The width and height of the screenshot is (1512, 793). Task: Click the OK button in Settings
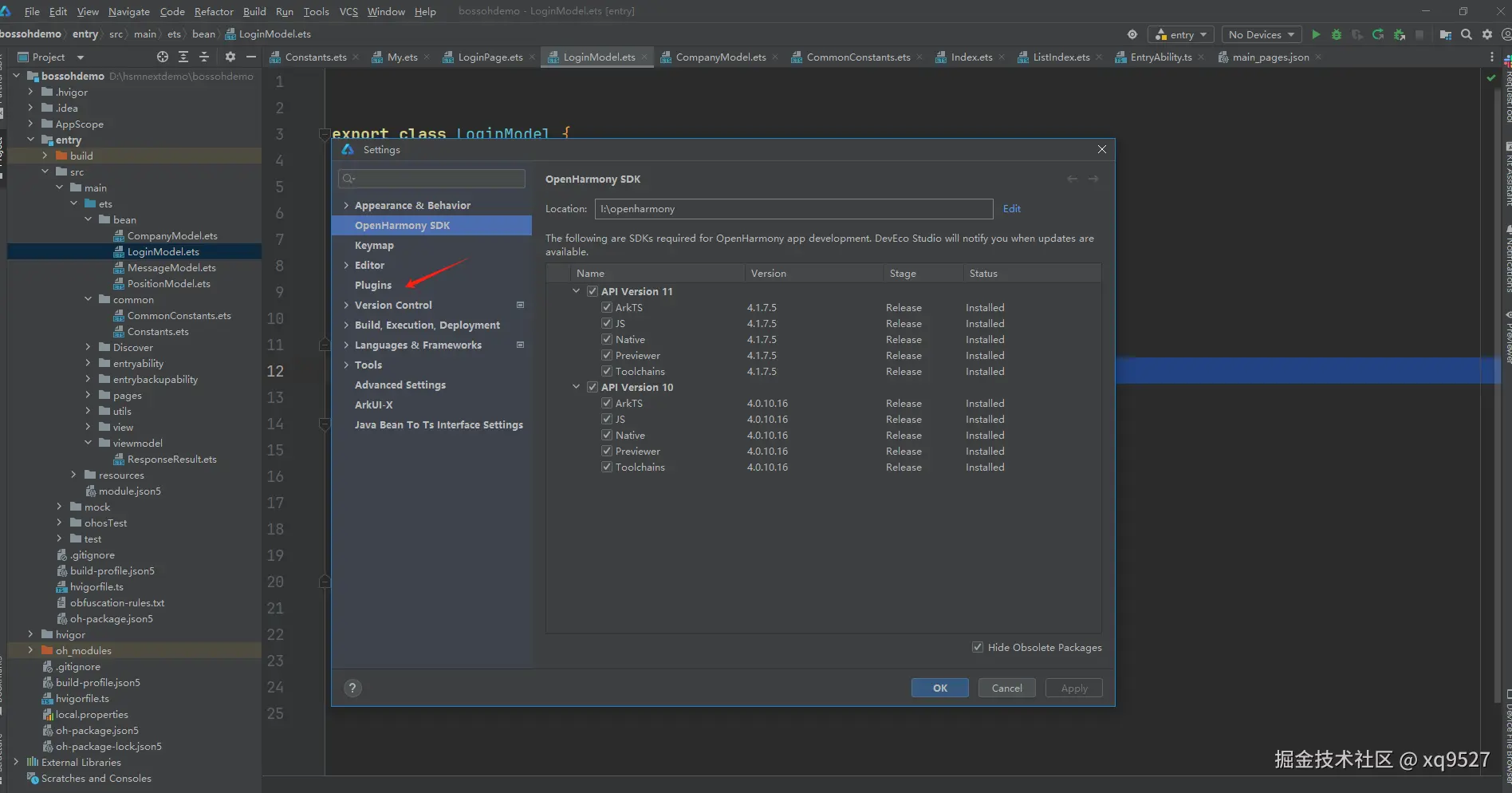pyautogui.click(x=939, y=688)
